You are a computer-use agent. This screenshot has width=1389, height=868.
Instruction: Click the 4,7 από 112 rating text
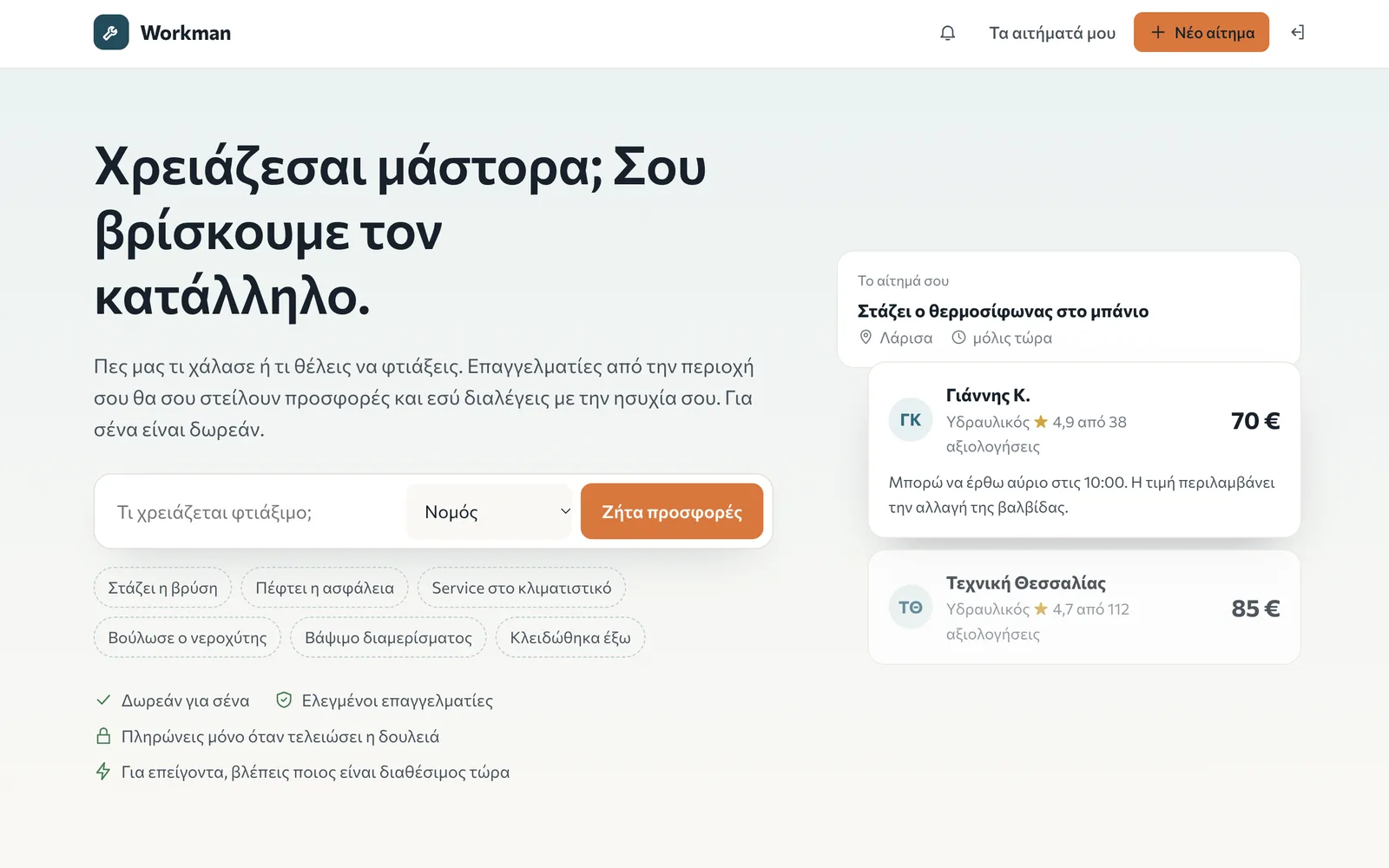coord(1091,609)
